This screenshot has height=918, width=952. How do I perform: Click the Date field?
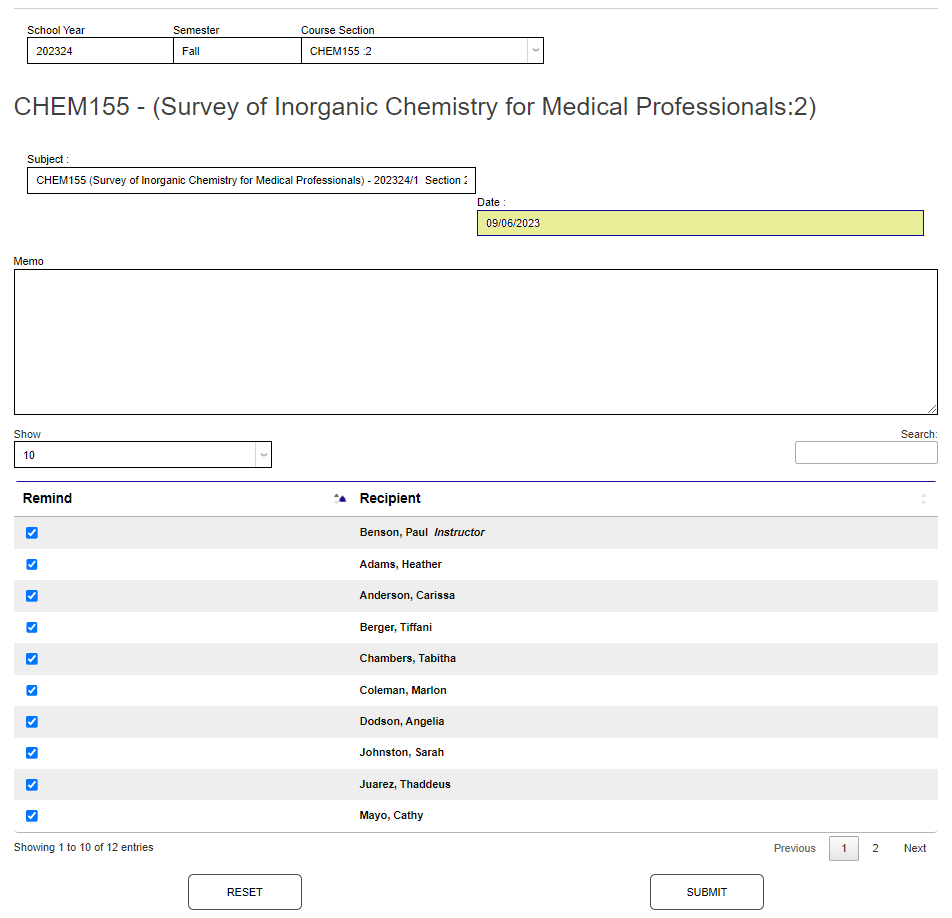[x=699, y=223]
